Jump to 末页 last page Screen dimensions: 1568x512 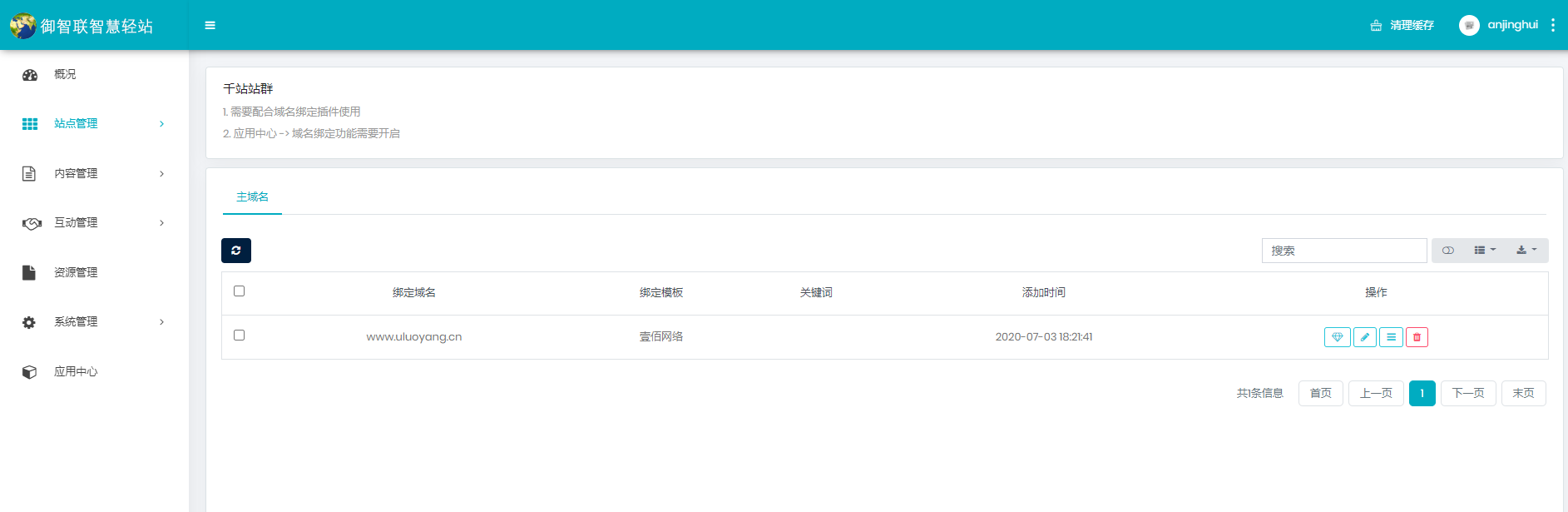[x=1523, y=393]
